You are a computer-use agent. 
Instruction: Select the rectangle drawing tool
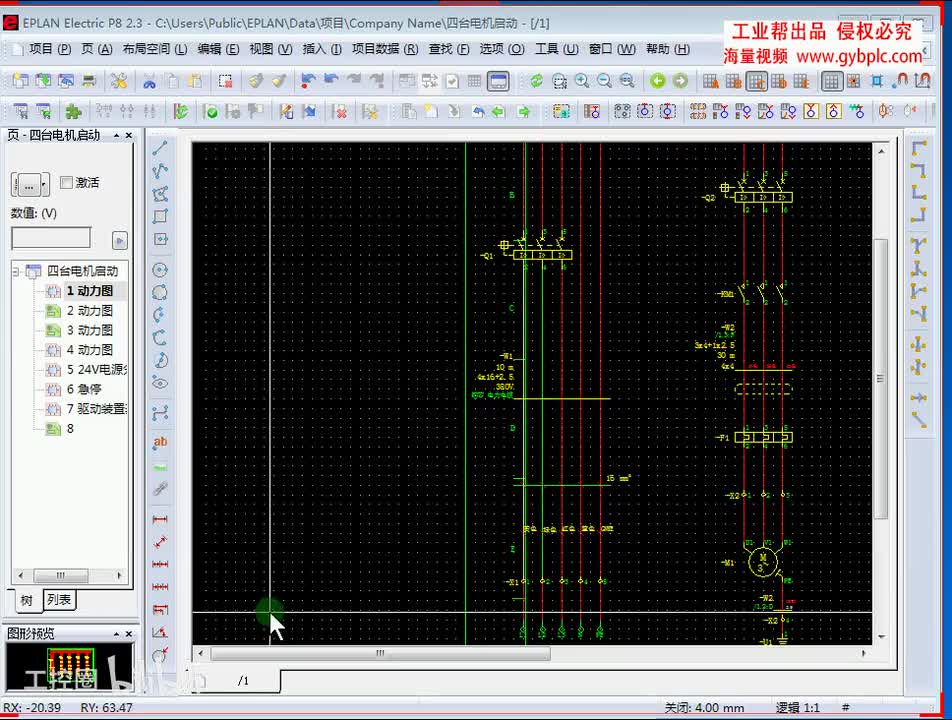click(160, 216)
